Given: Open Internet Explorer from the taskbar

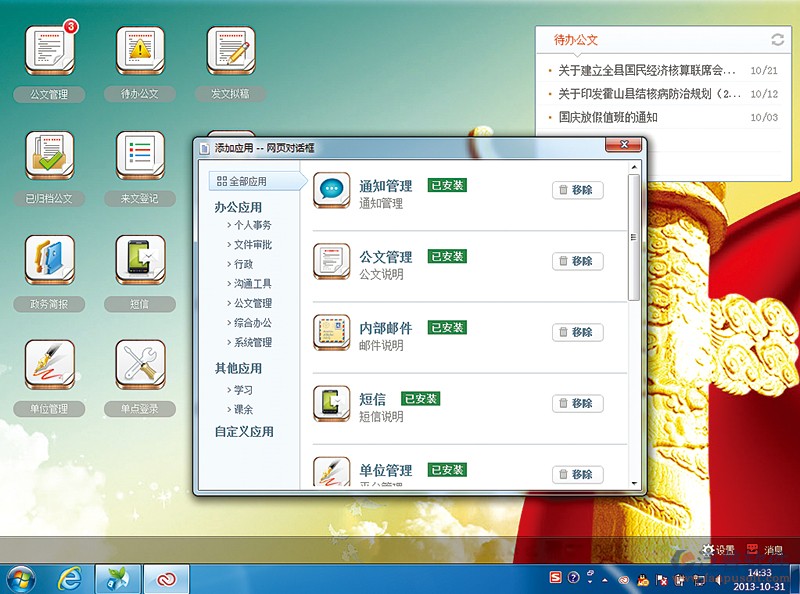Looking at the screenshot, I should [x=69, y=578].
